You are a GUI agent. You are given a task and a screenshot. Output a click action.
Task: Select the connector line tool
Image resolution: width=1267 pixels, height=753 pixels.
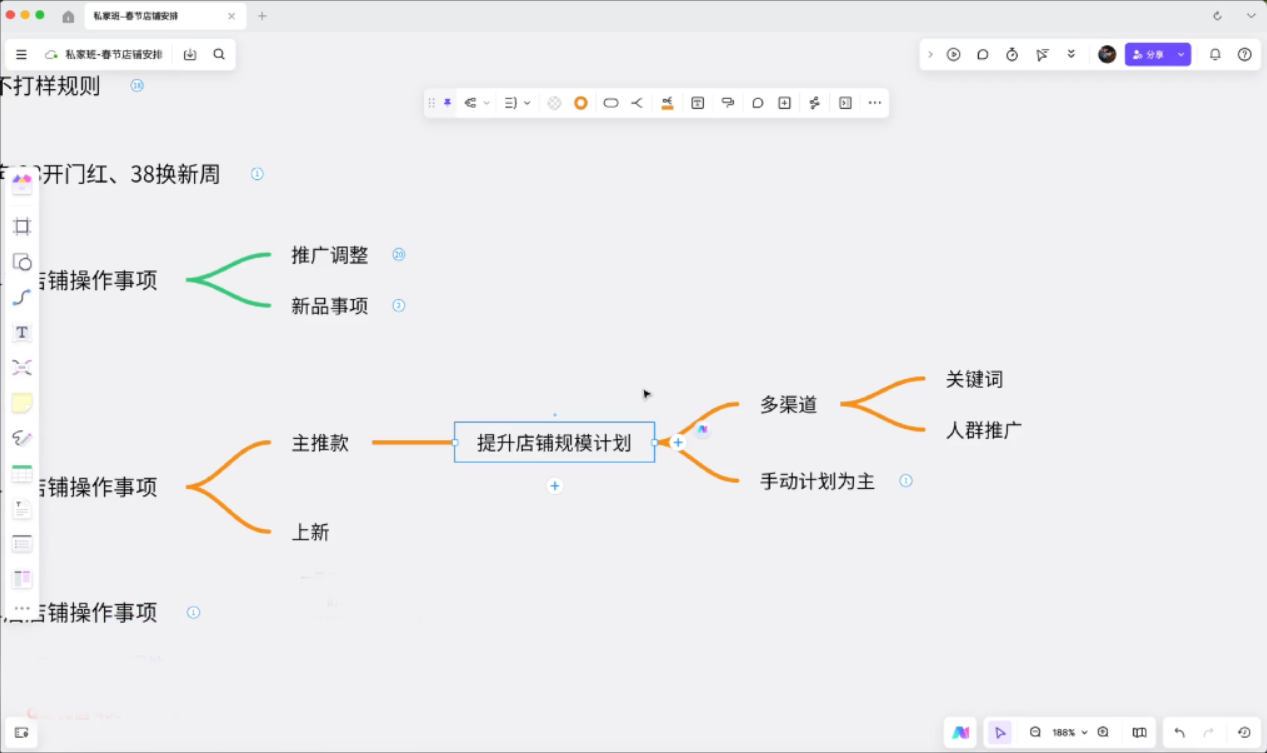(22, 297)
